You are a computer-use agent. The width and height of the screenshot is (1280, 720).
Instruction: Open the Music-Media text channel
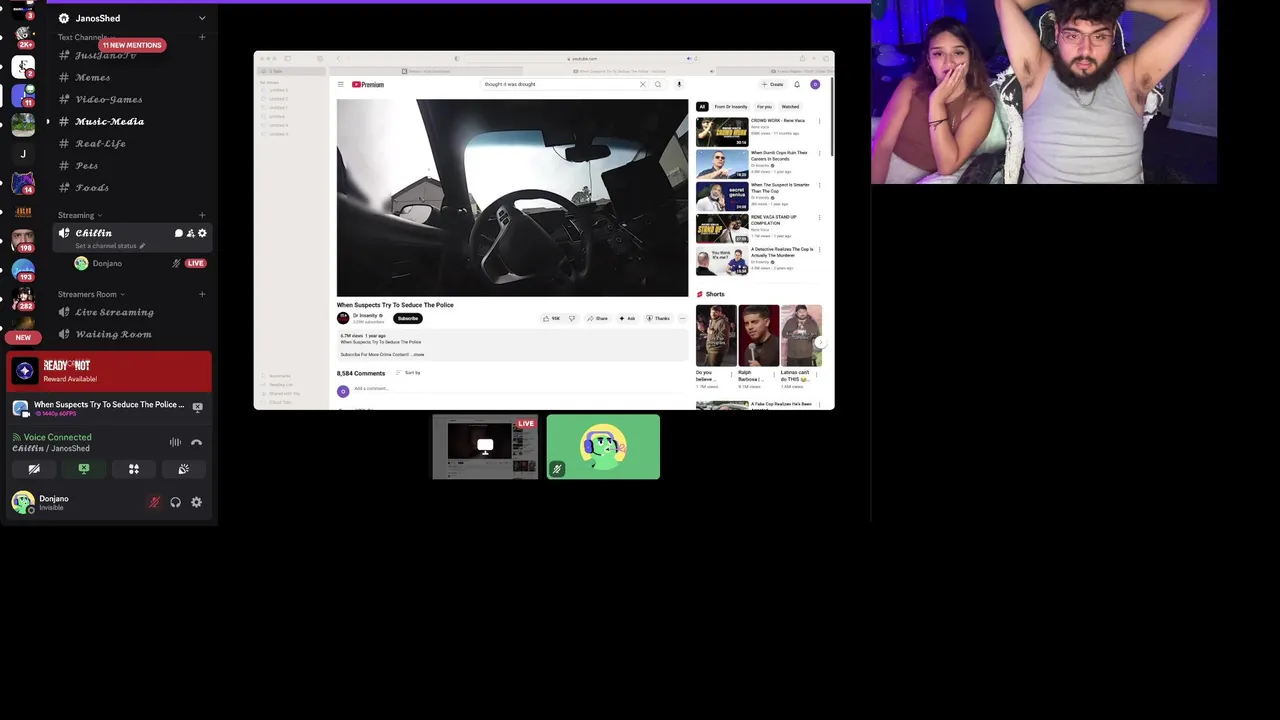109,121
